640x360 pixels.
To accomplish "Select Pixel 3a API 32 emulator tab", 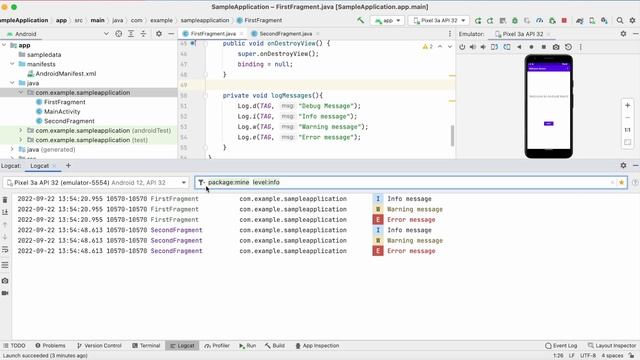I will click(522, 34).
